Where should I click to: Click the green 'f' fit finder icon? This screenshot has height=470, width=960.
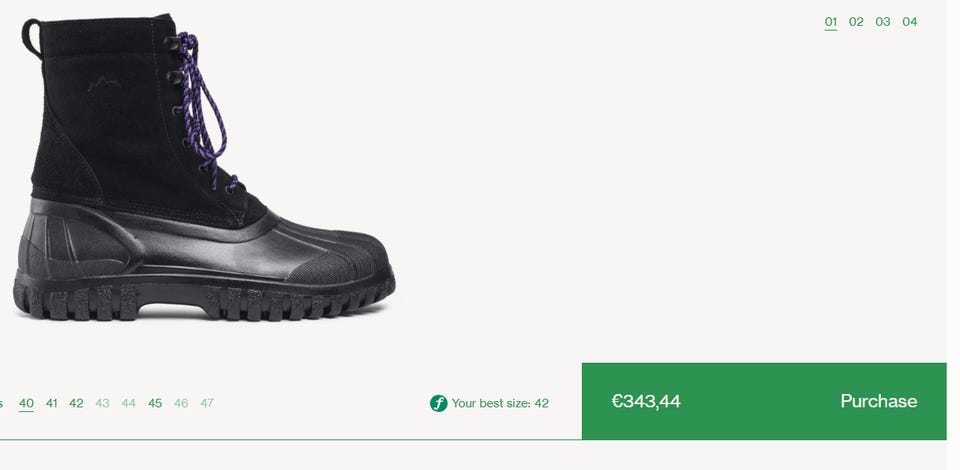click(438, 403)
